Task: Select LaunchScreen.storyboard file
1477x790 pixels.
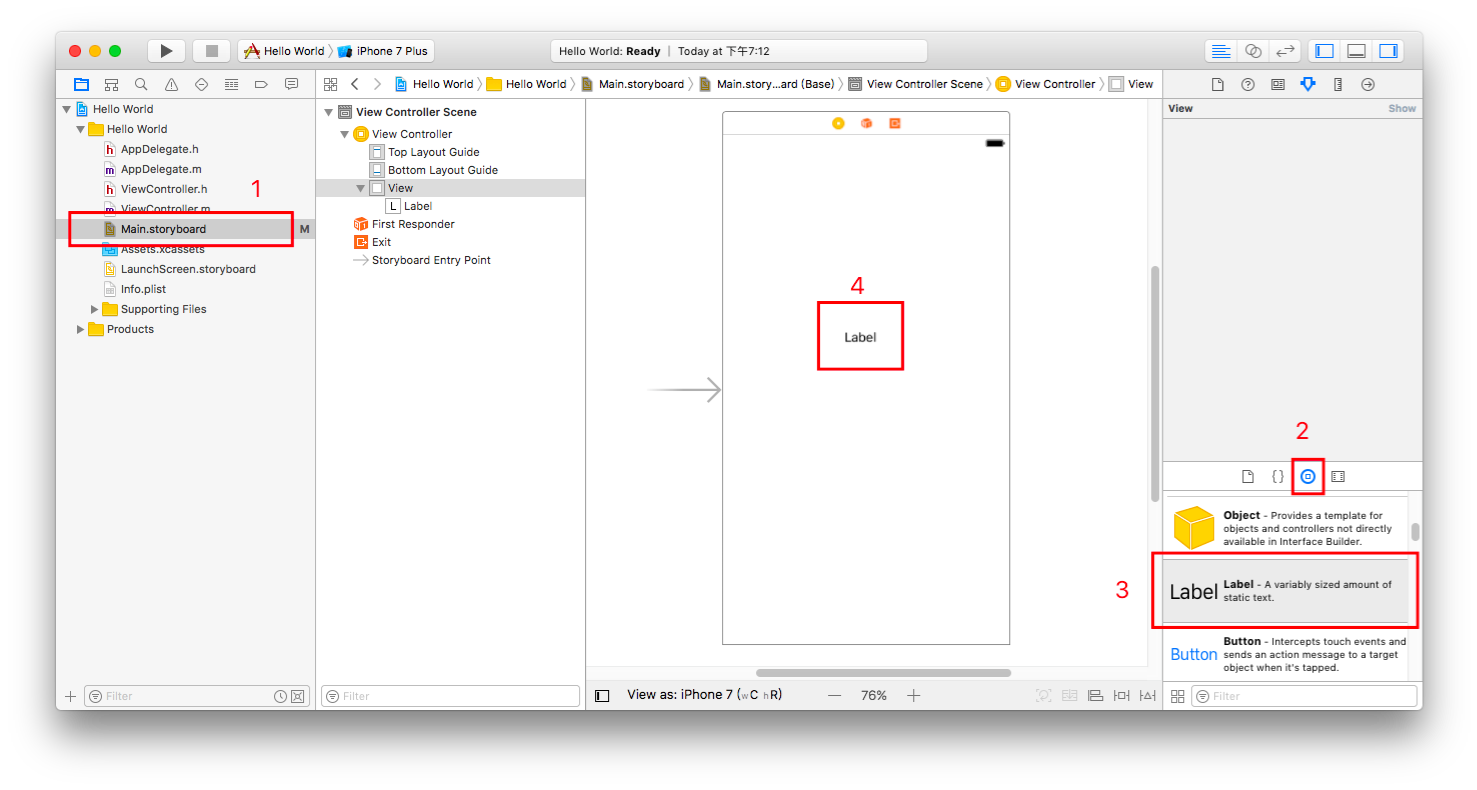Action: pyautogui.click(x=187, y=269)
